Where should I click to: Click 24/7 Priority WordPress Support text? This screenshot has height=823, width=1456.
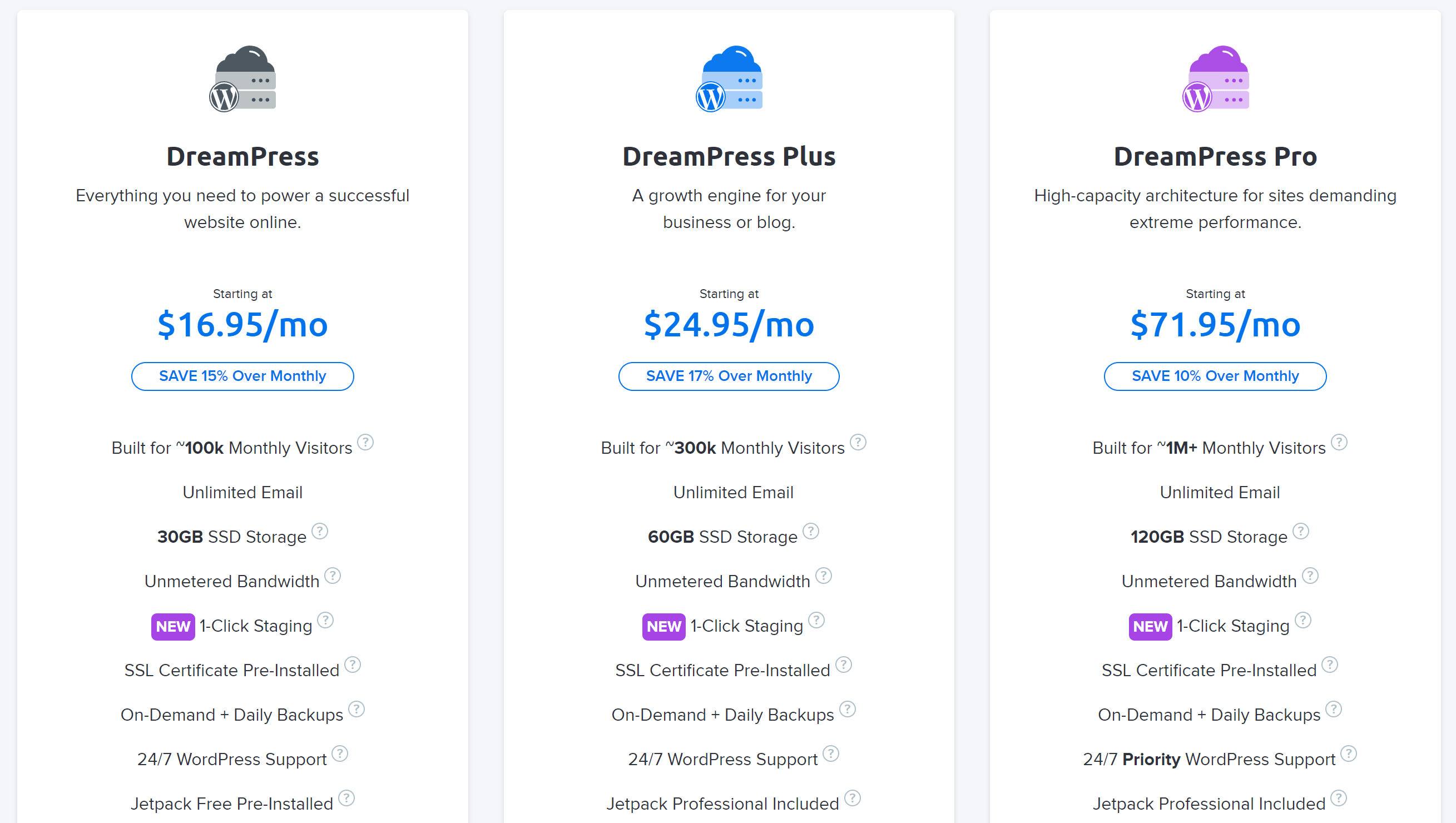1210,760
